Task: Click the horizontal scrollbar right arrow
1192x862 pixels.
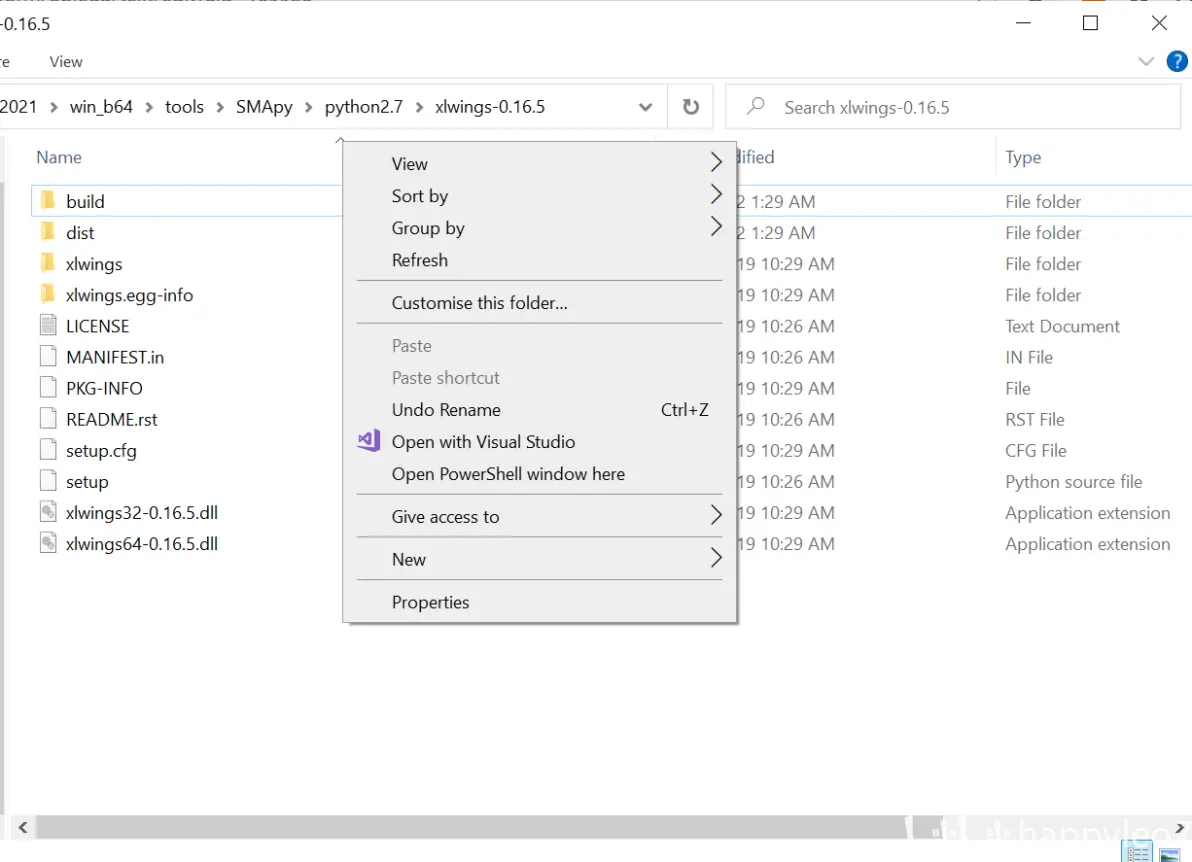Action: point(1180,827)
